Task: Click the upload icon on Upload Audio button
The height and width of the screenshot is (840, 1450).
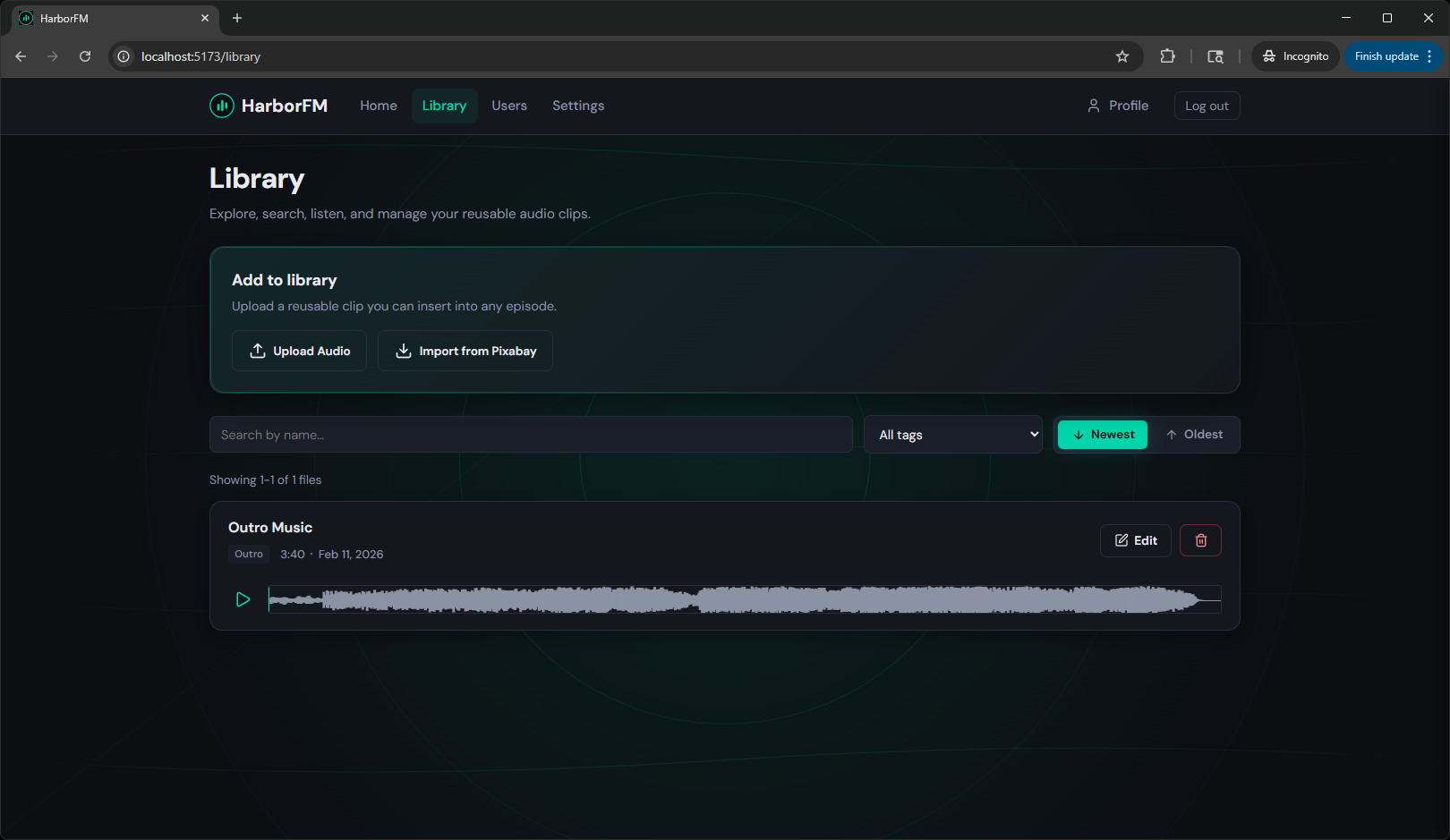Action: tap(257, 350)
